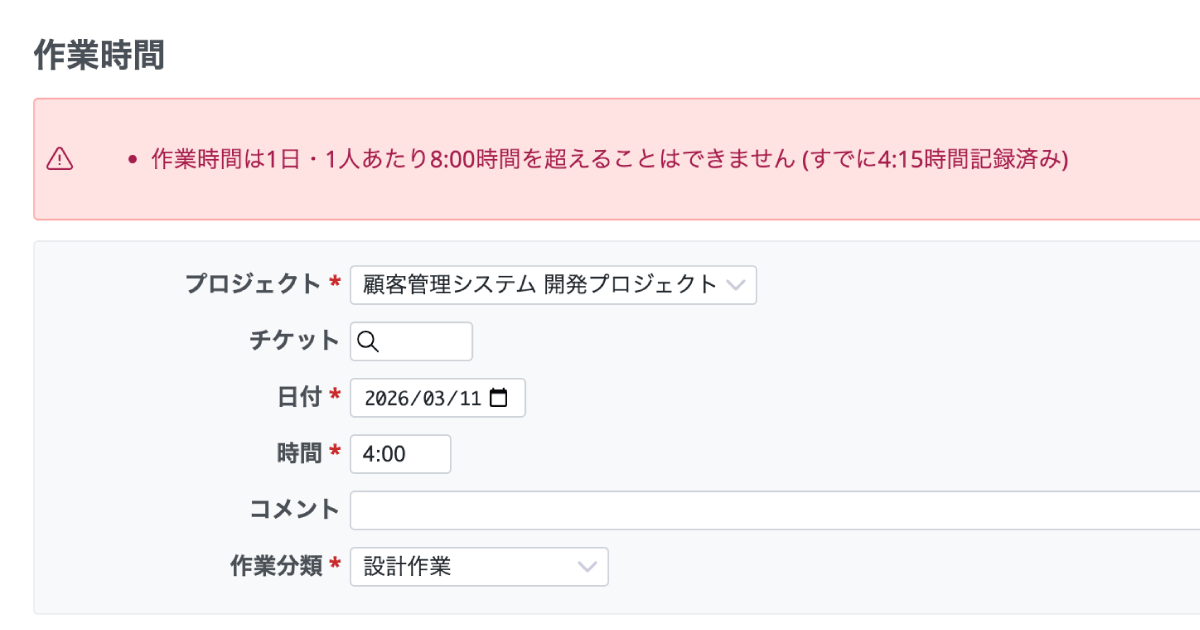
Task: Select the day 11 in the date field
Action: (x=468, y=398)
